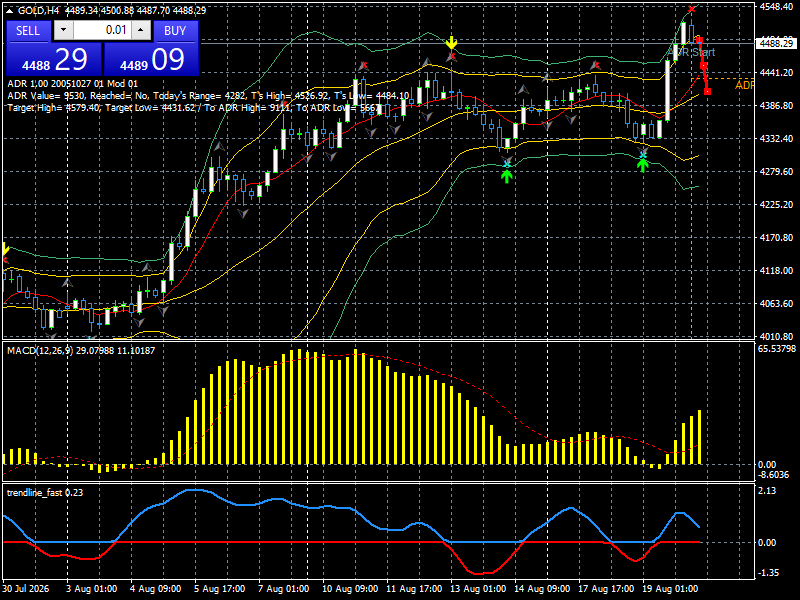
Task: Select the yellow down arrow signal near 13 Aug
Action: pos(451,43)
